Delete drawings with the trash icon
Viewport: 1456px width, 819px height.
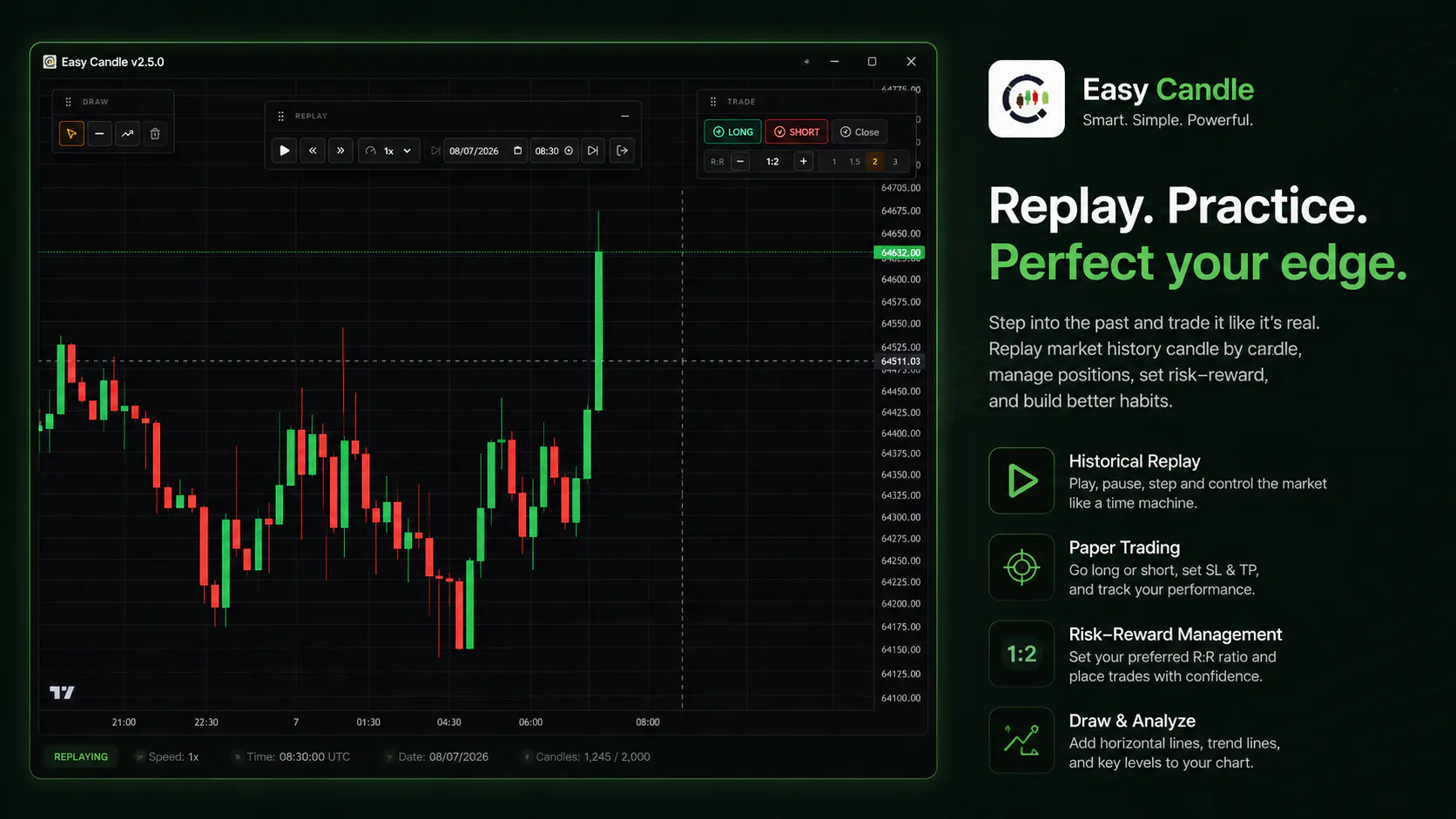click(155, 134)
